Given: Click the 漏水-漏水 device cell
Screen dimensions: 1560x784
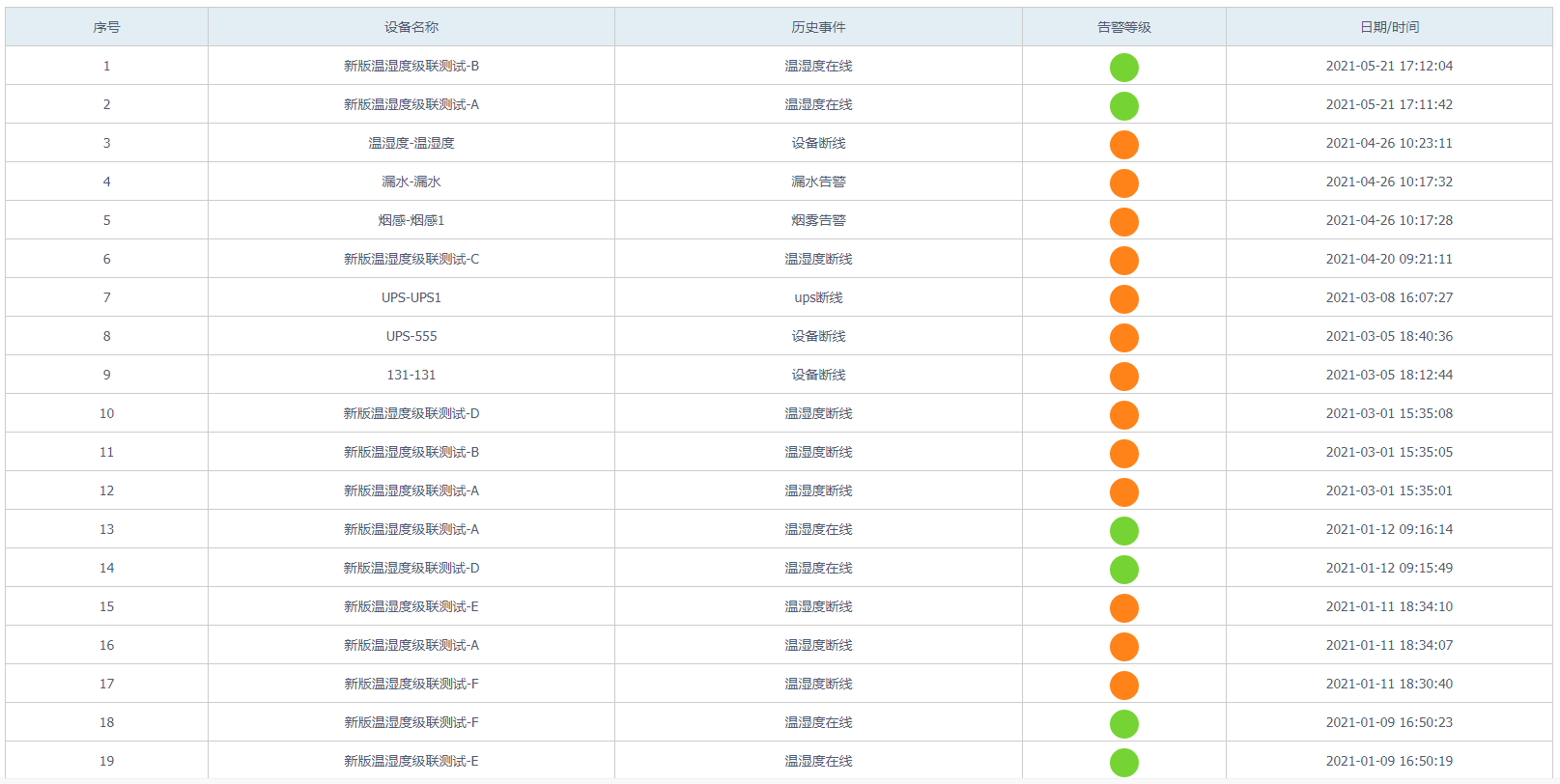Looking at the screenshot, I should 411,182.
